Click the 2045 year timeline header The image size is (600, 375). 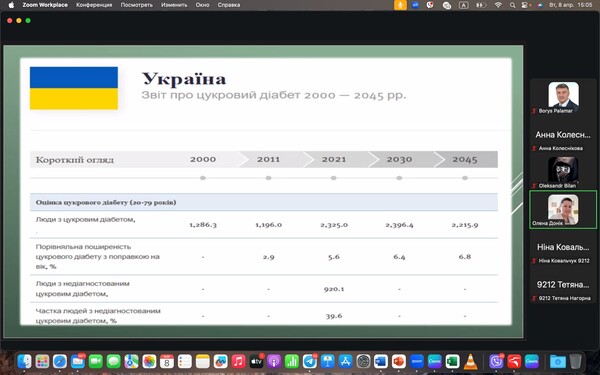click(x=465, y=159)
